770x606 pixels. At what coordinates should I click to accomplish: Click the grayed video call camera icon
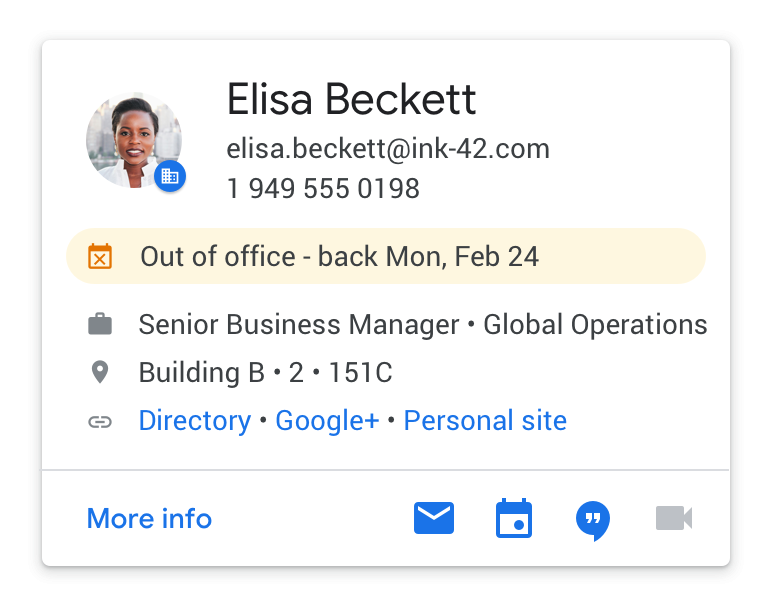tap(674, 518)
